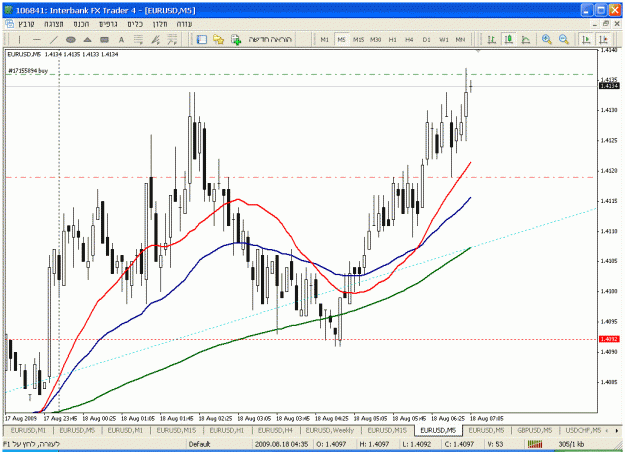Open the קובץ (File) menu

(x=27, y=24)
